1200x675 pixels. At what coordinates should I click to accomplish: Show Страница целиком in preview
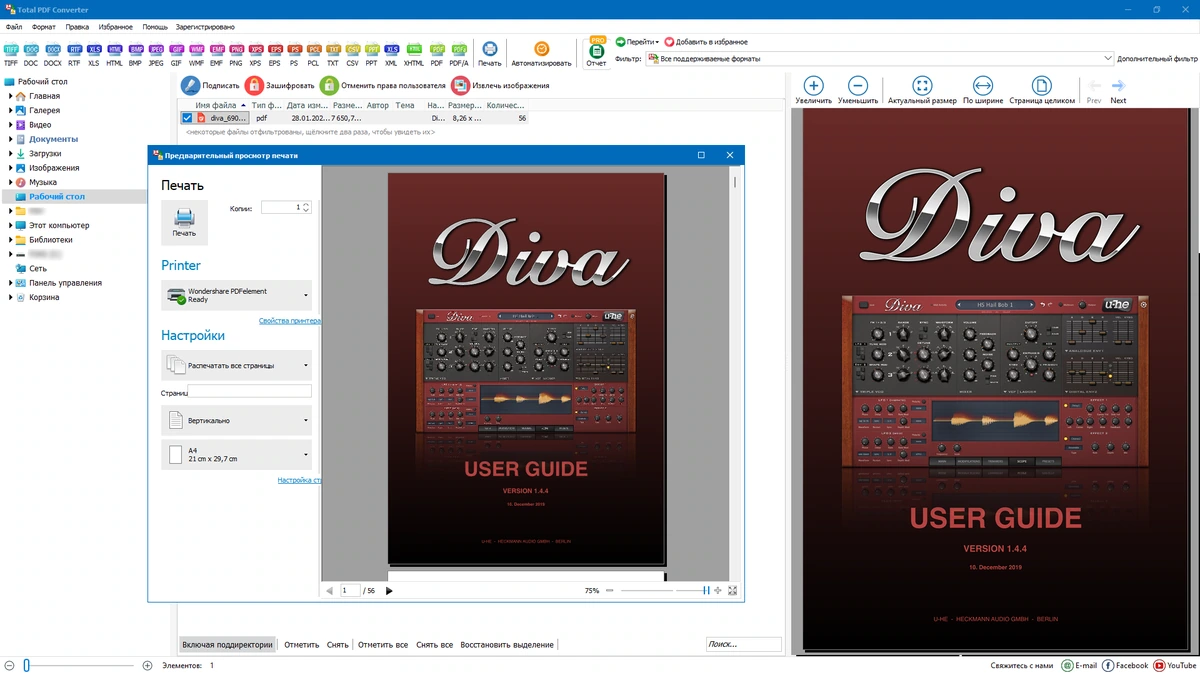tap(1041, 90)
